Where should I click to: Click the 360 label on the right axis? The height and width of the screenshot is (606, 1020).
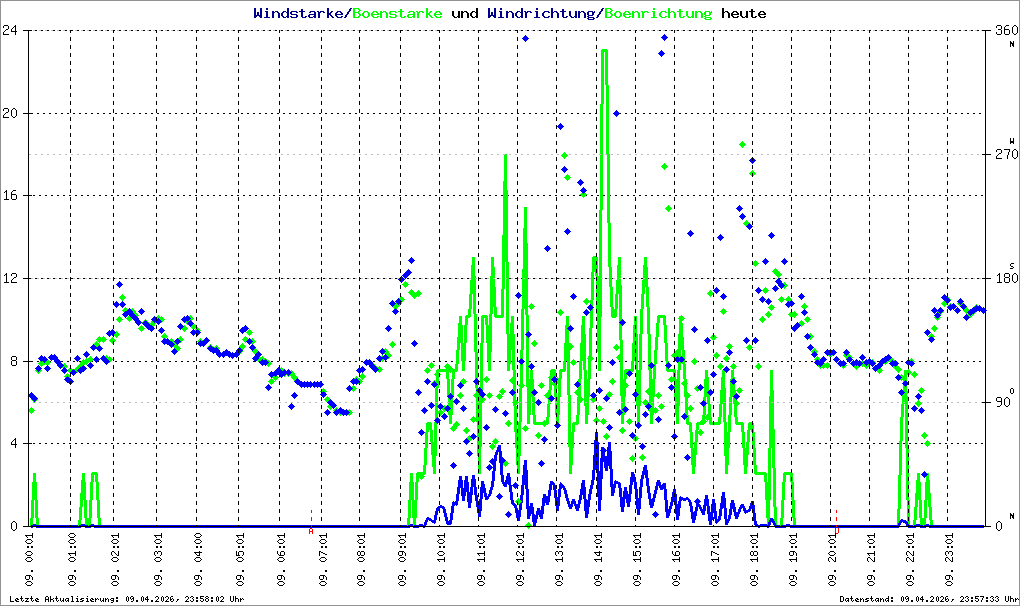point(1006,30)
